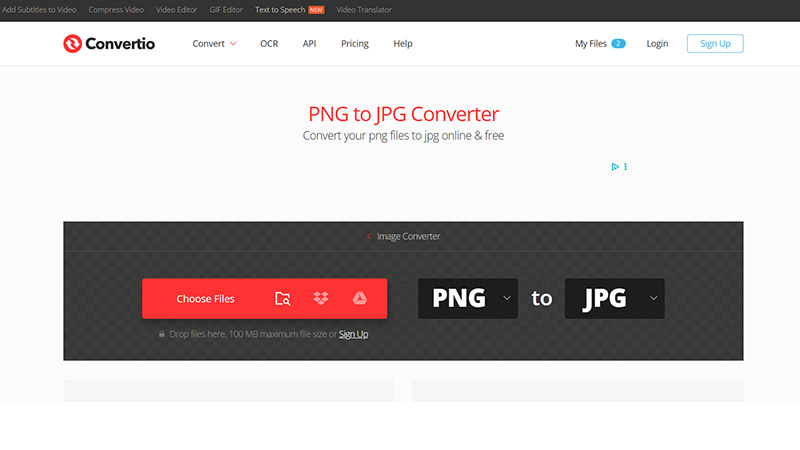Click the Login link
This screenshot has width=800, height=450.
coord(657,44)
